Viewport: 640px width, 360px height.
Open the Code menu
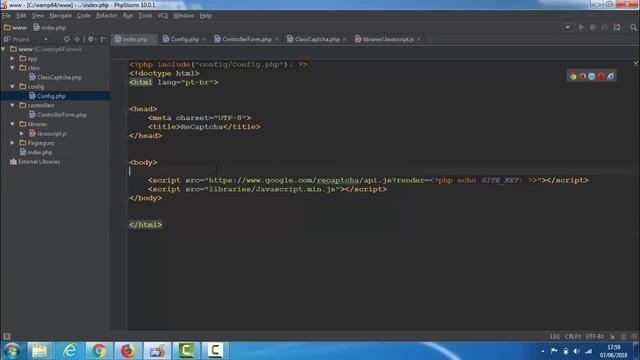pos(84,16)
